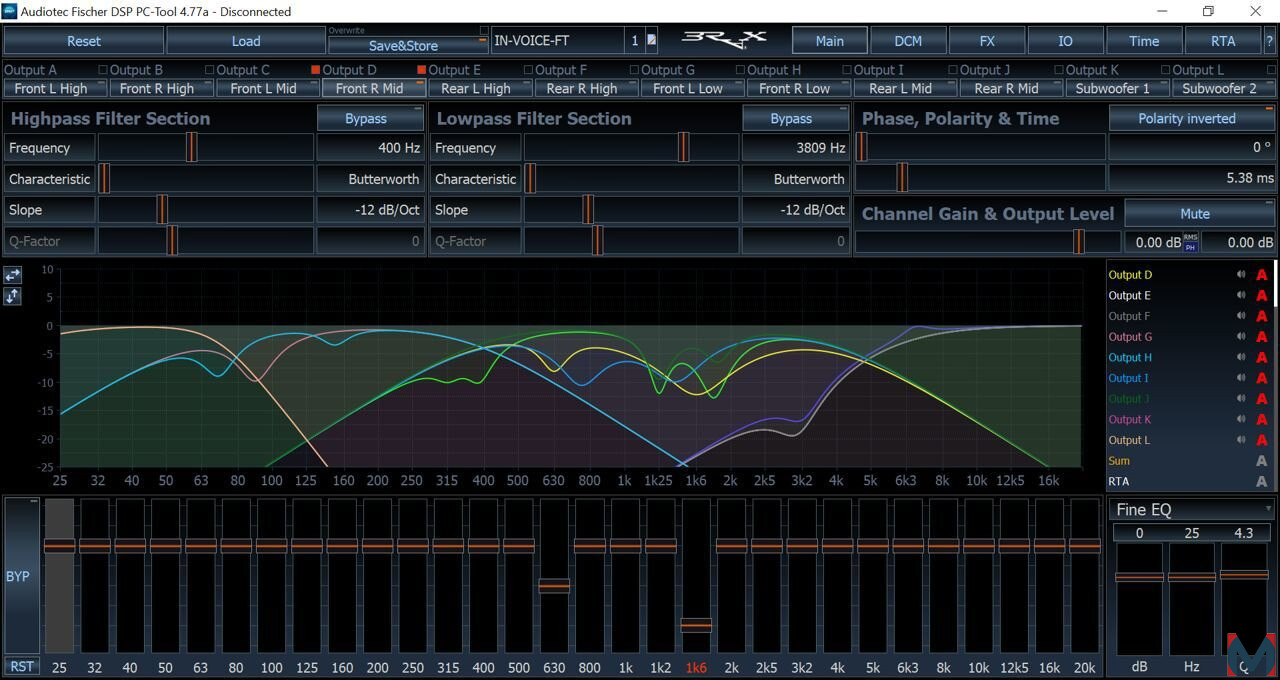The image size is (1280, 680).
Task: Click the 3RAX logo in the top bar
Action: (x=724, y=41)
